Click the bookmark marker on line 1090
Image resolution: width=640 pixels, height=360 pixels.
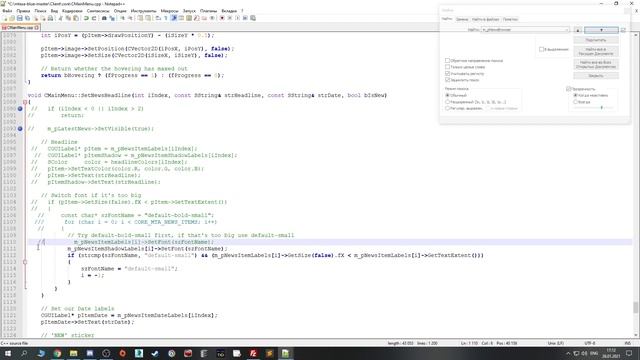[20, 109]
